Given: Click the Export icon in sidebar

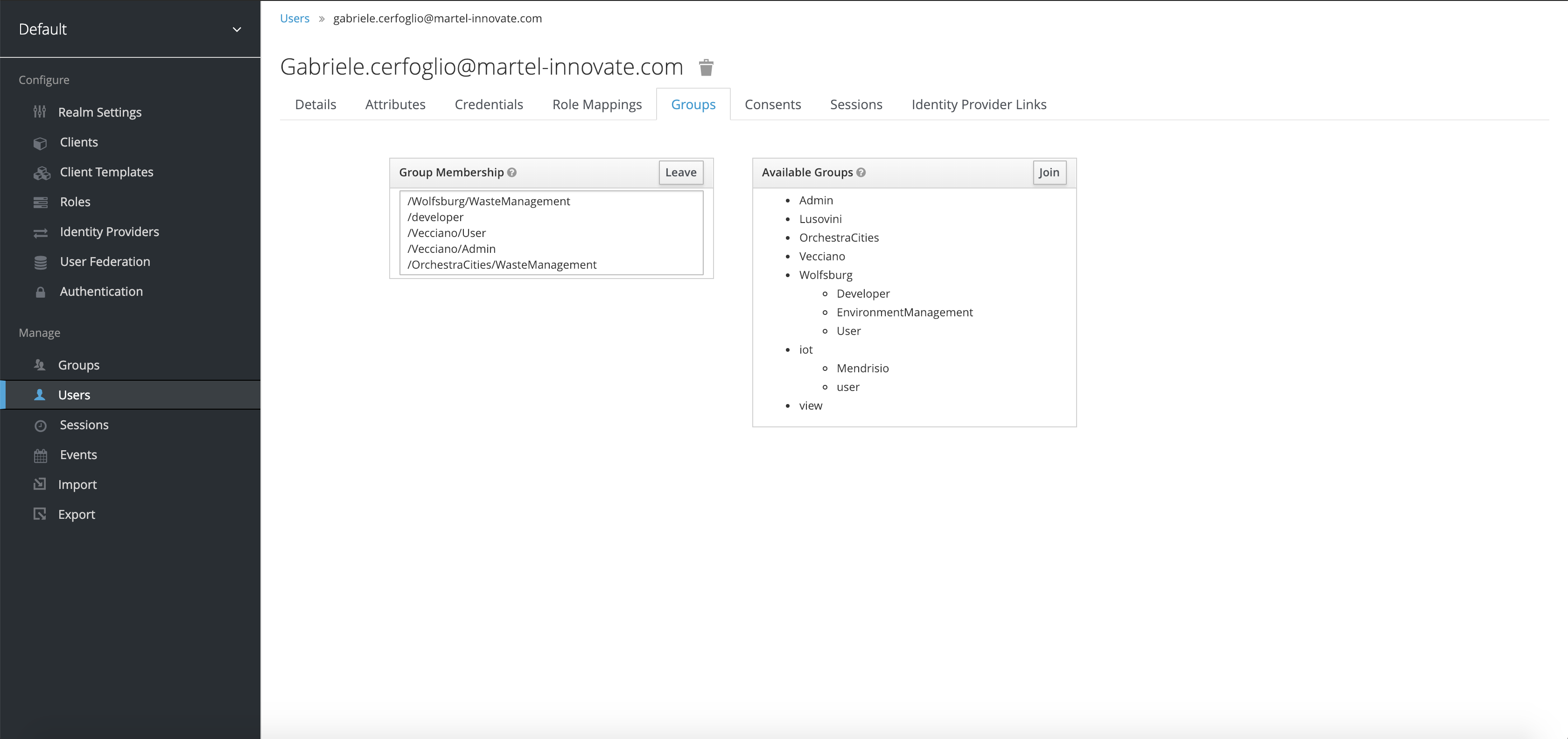Looking at the screenshot, I should (x=40, y=515).
